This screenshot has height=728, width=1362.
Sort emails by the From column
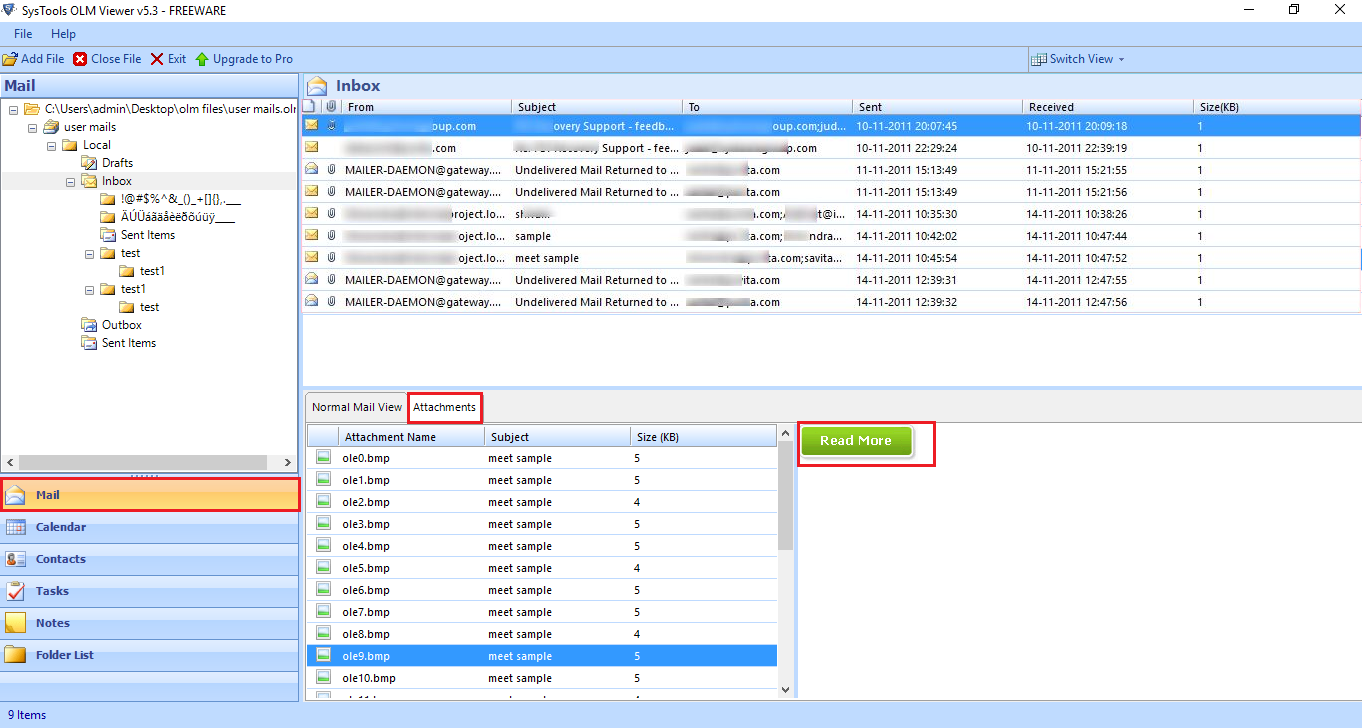click(x=426, y=107)
